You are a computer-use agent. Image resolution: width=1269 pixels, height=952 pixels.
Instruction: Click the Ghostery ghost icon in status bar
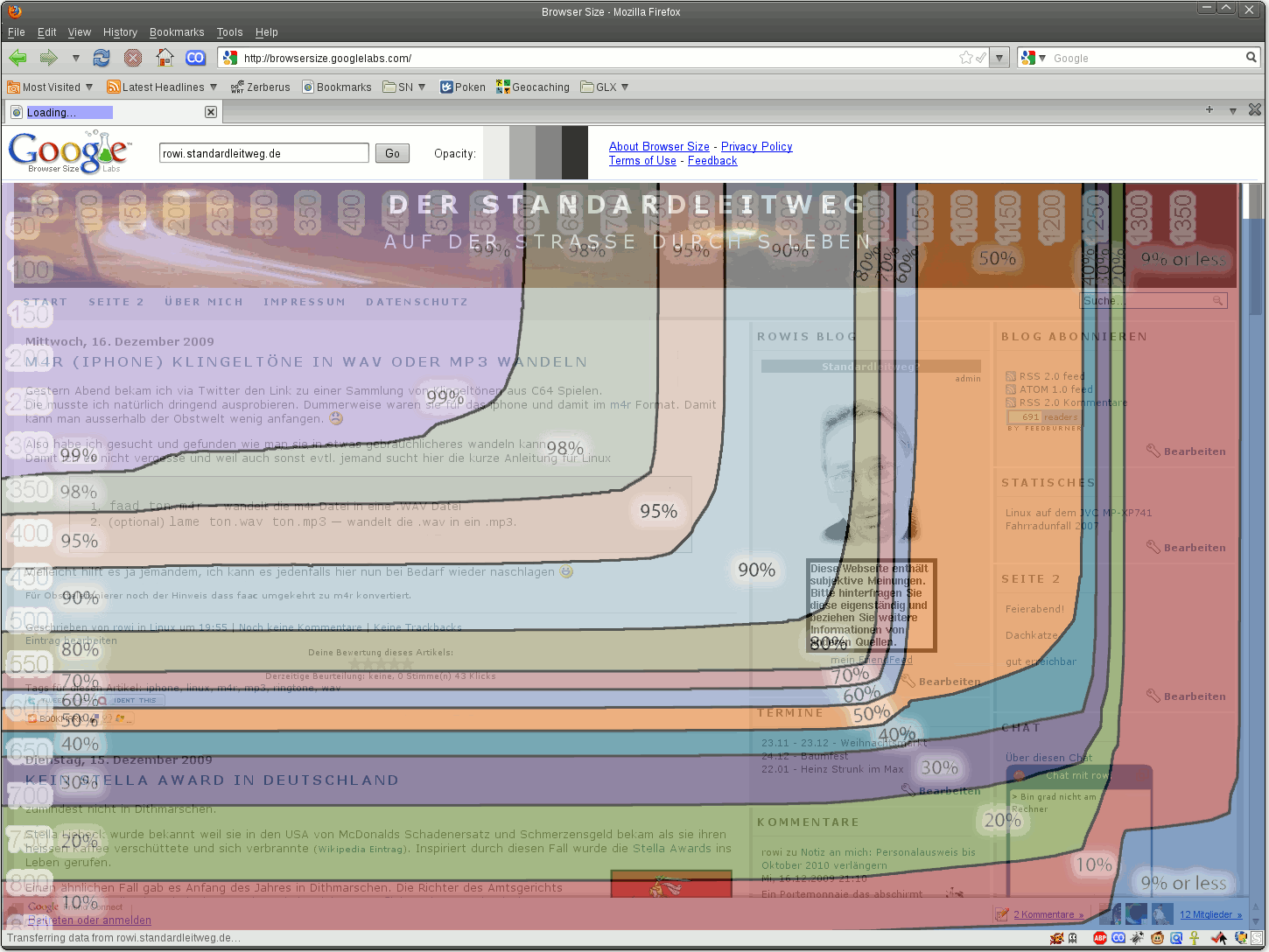1073,938
